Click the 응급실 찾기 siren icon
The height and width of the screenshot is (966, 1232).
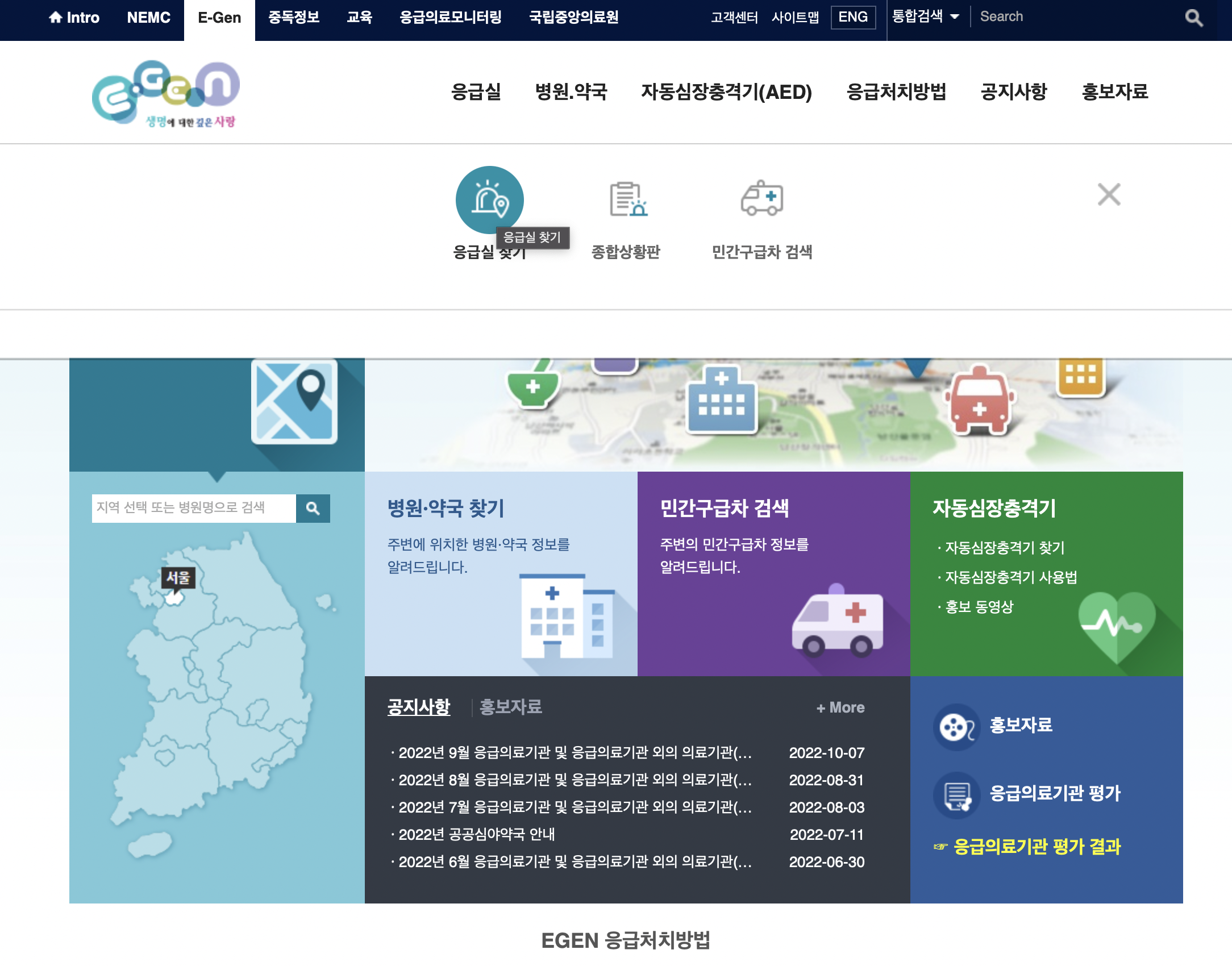tap(489, 199)
